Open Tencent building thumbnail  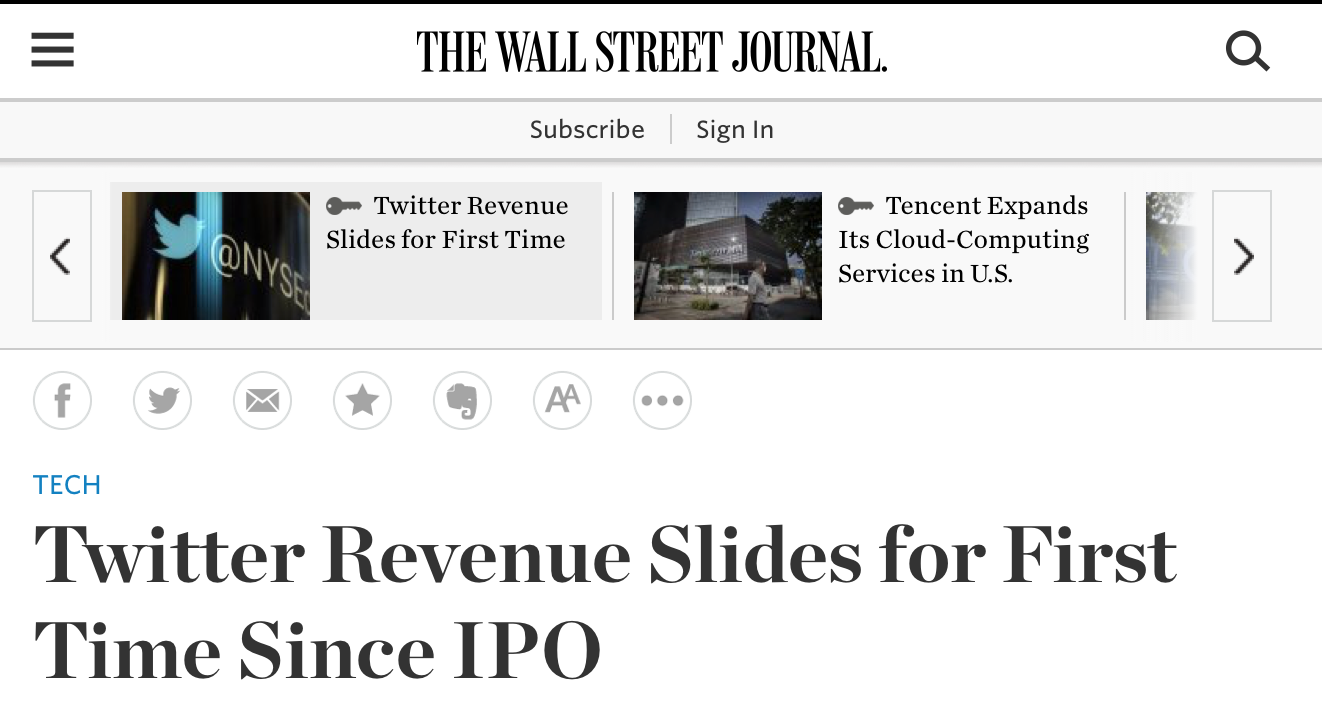pyautogui.click(x=728, y=256)
